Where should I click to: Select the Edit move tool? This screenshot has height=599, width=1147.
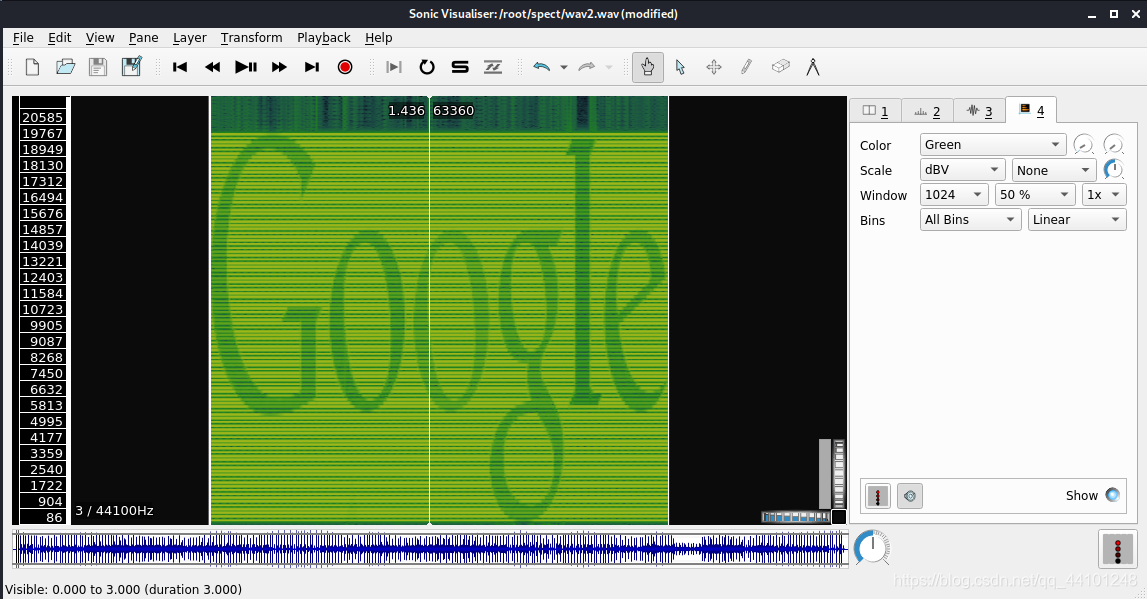pyautogui.click(x=714, y=67)
